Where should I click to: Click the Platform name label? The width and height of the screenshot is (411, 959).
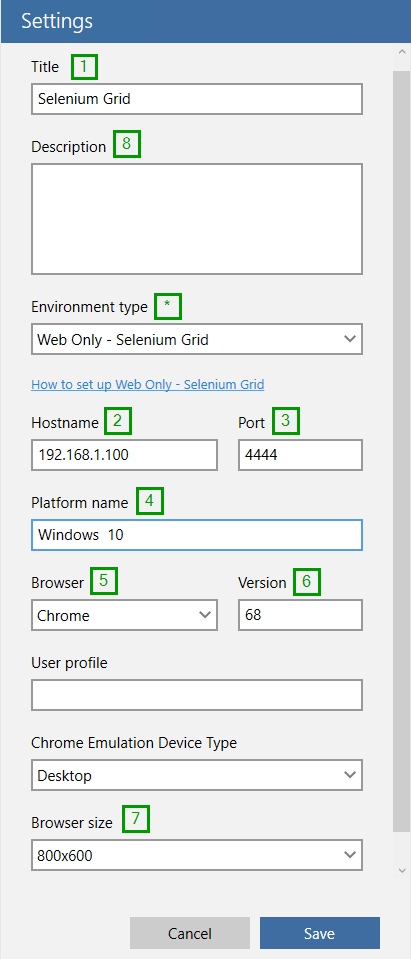(x=80, y=503)
